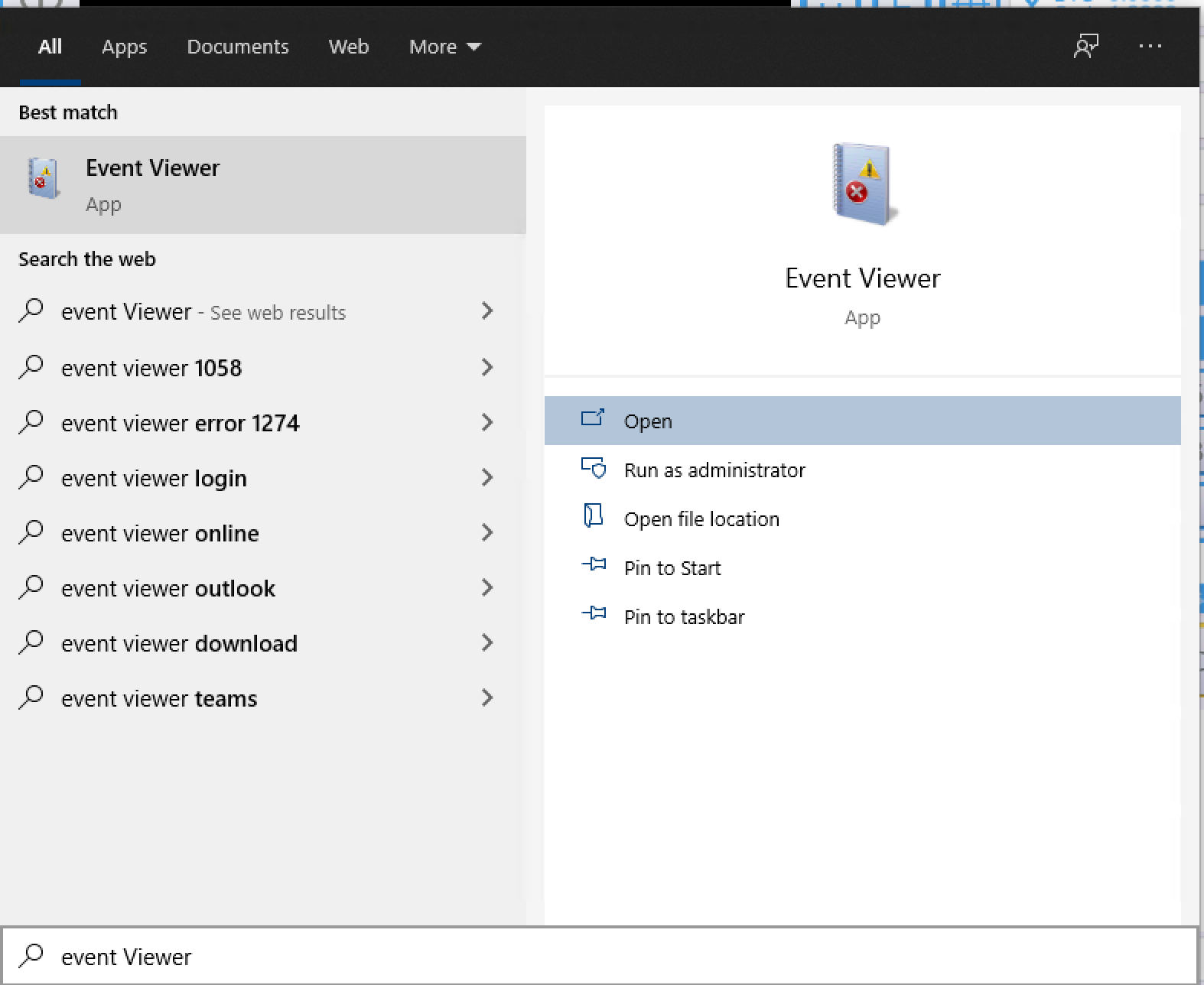Click the large Event Viewer icon in the preview pane
Screen dimensions: 1204x985
863,184
